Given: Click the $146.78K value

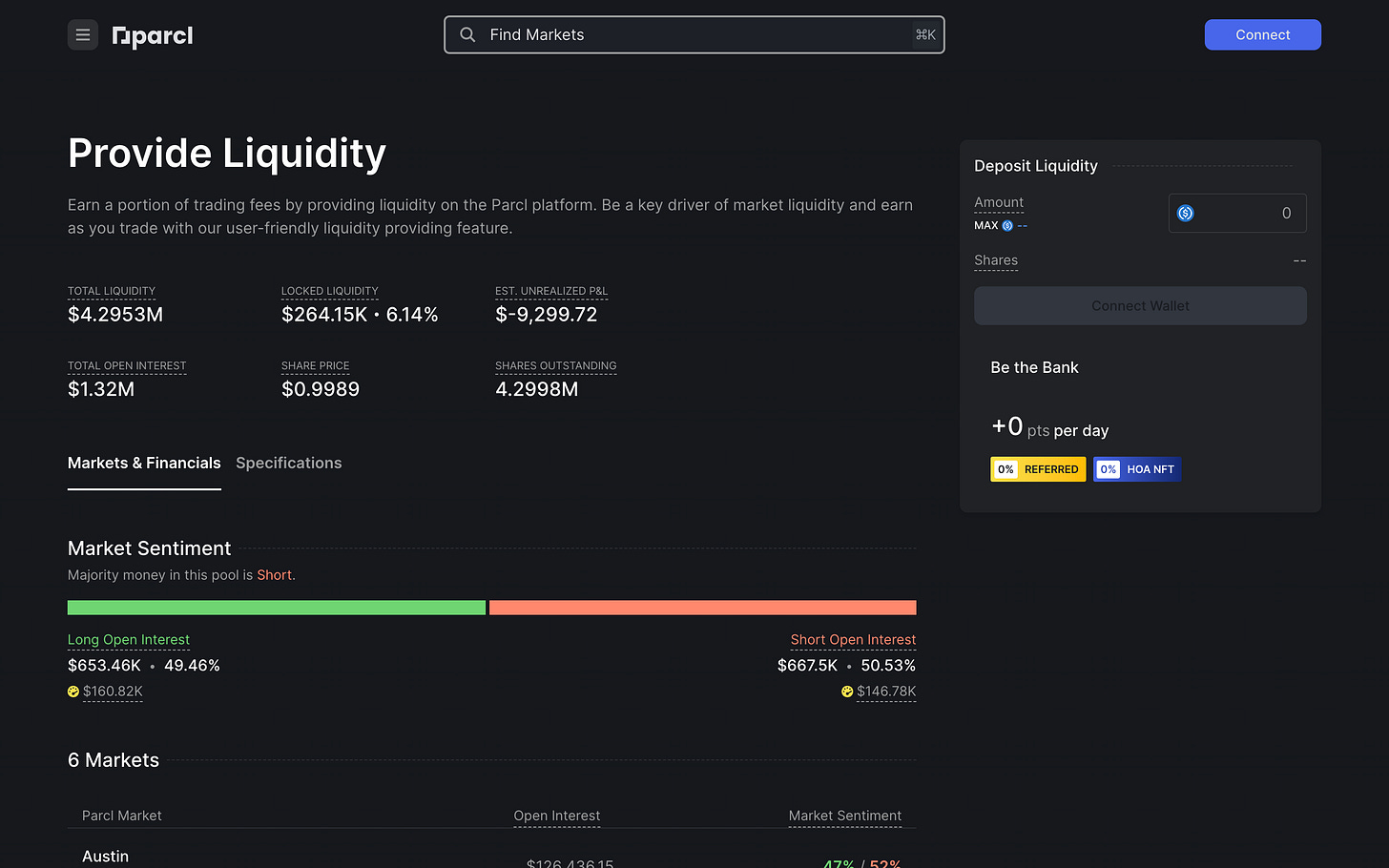Looking at the screenshot, I should [x=886, y=692].
